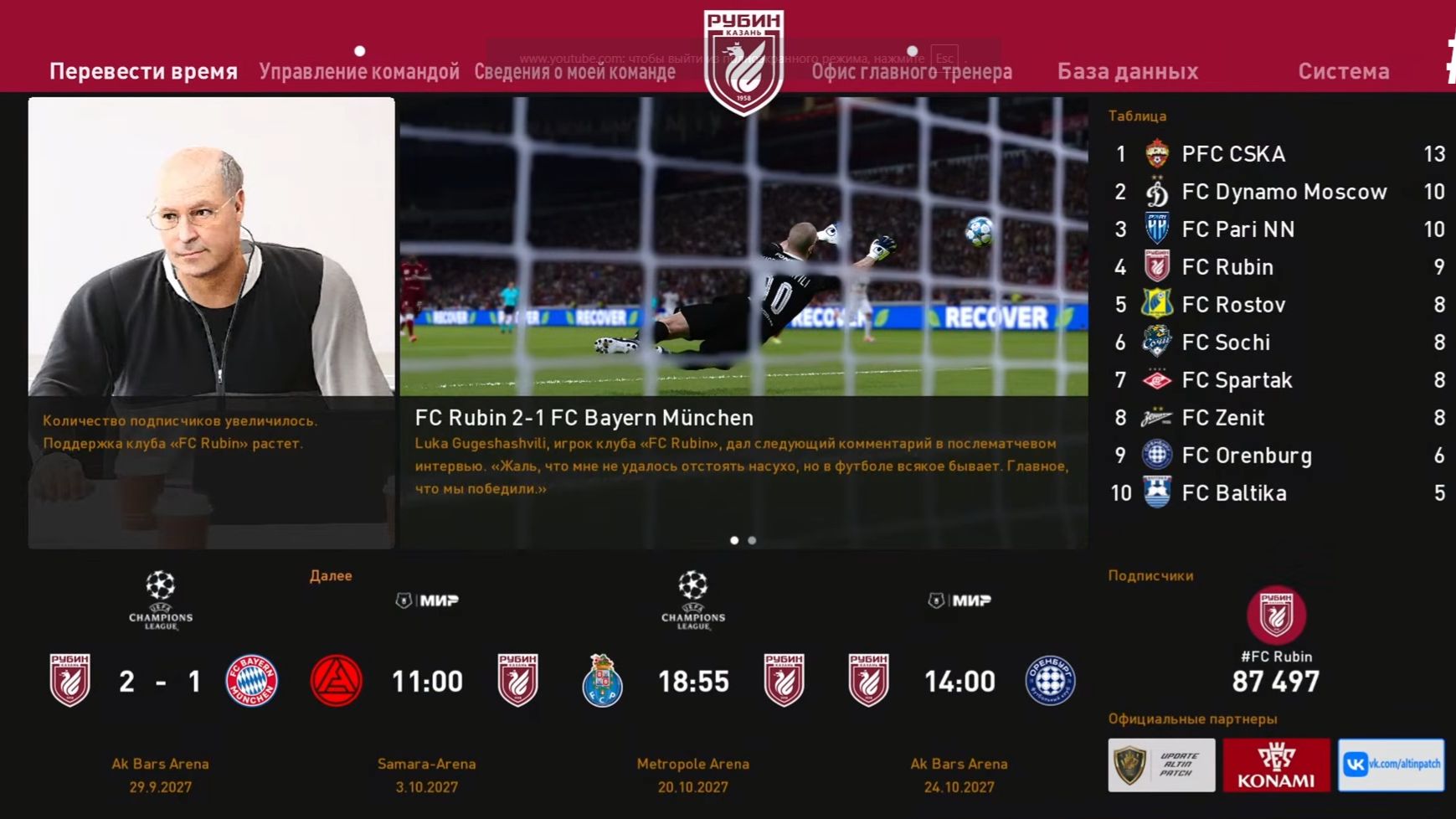This screenshot has height=819, width=1456.
Task: Click PFC CSKA team name in table
Action: coord(1233,154)
